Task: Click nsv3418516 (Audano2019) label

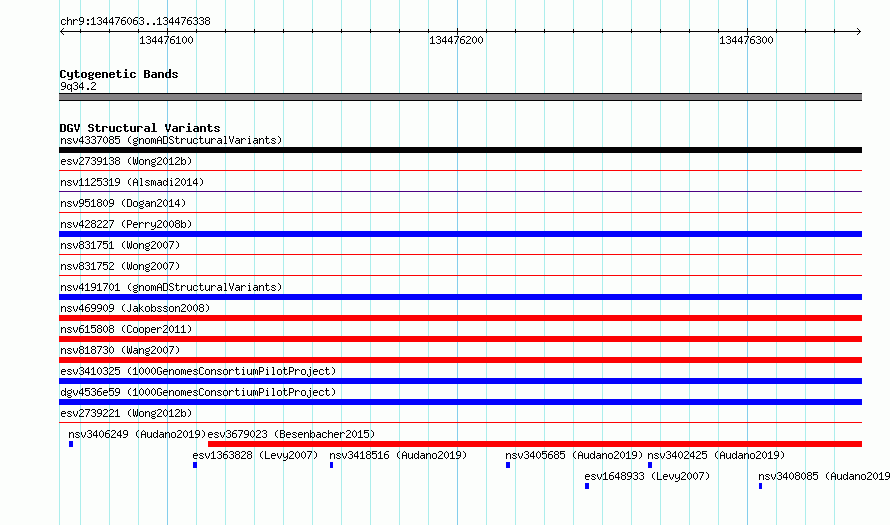Action: pyautogui.click(x=398, y=455)
